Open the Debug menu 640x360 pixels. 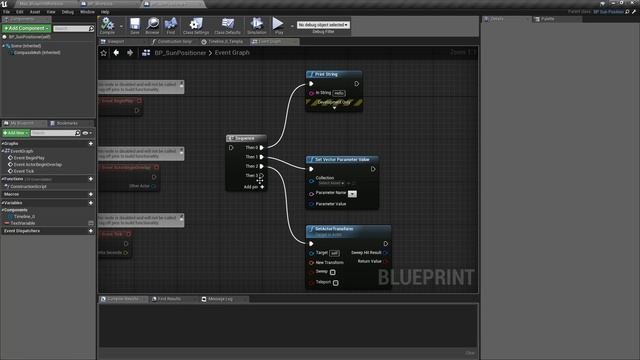coord(68,12)
